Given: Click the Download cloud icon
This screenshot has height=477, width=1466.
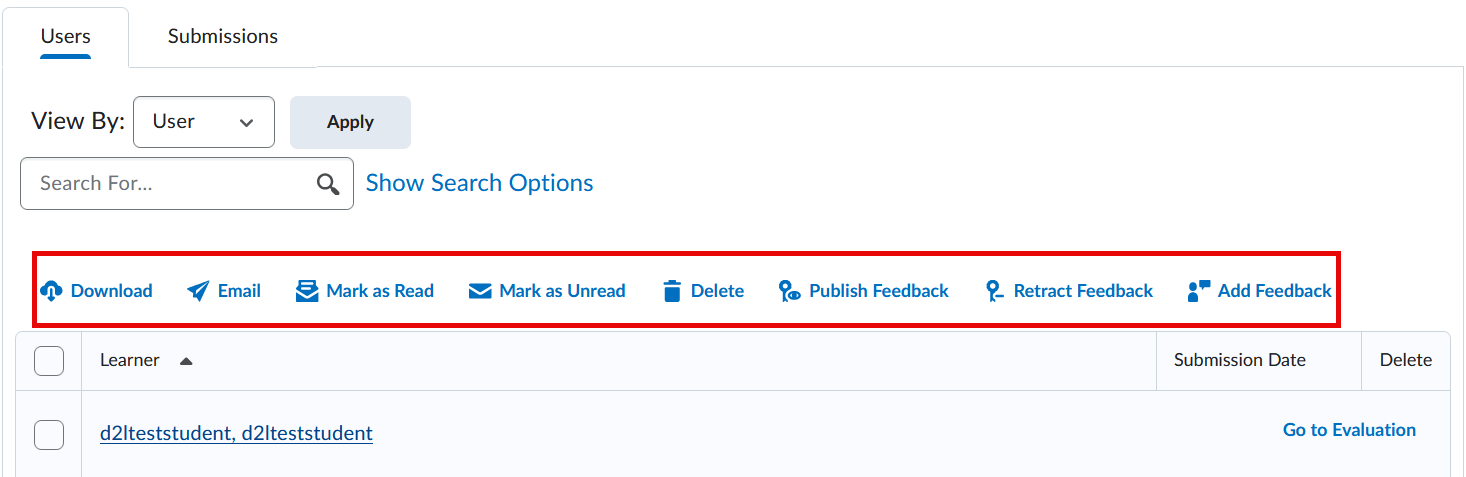Looking at the screenshot, I should pos(51,291).
